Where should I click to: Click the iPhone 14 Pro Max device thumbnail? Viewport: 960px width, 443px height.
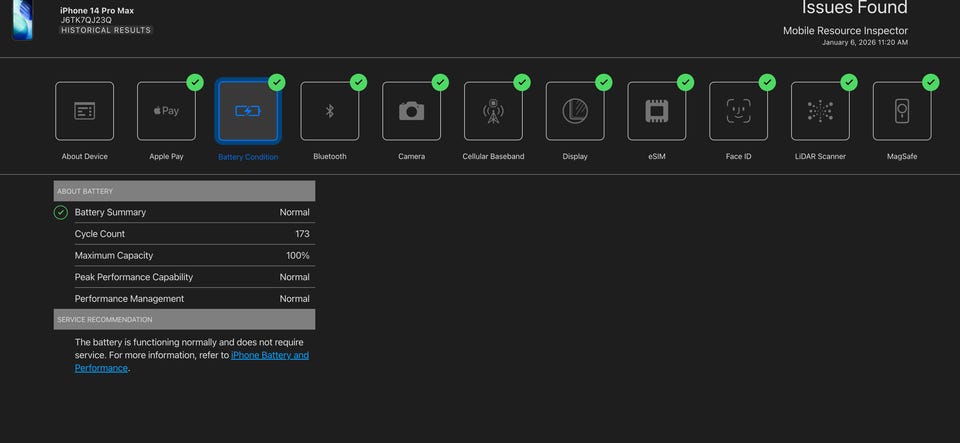23,20
